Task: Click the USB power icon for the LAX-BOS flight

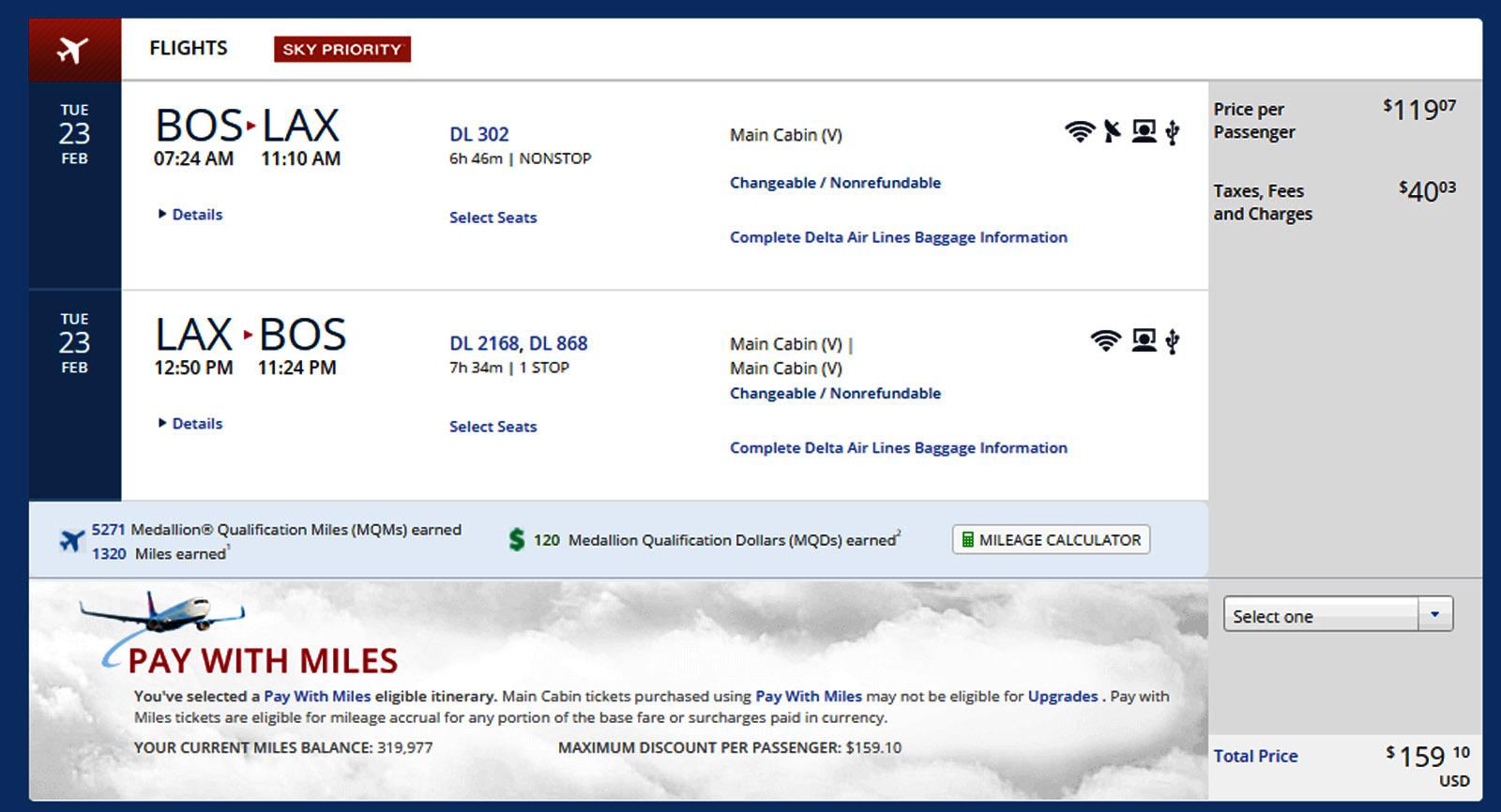Action: pyautogui.click(x=1173, y=341)
